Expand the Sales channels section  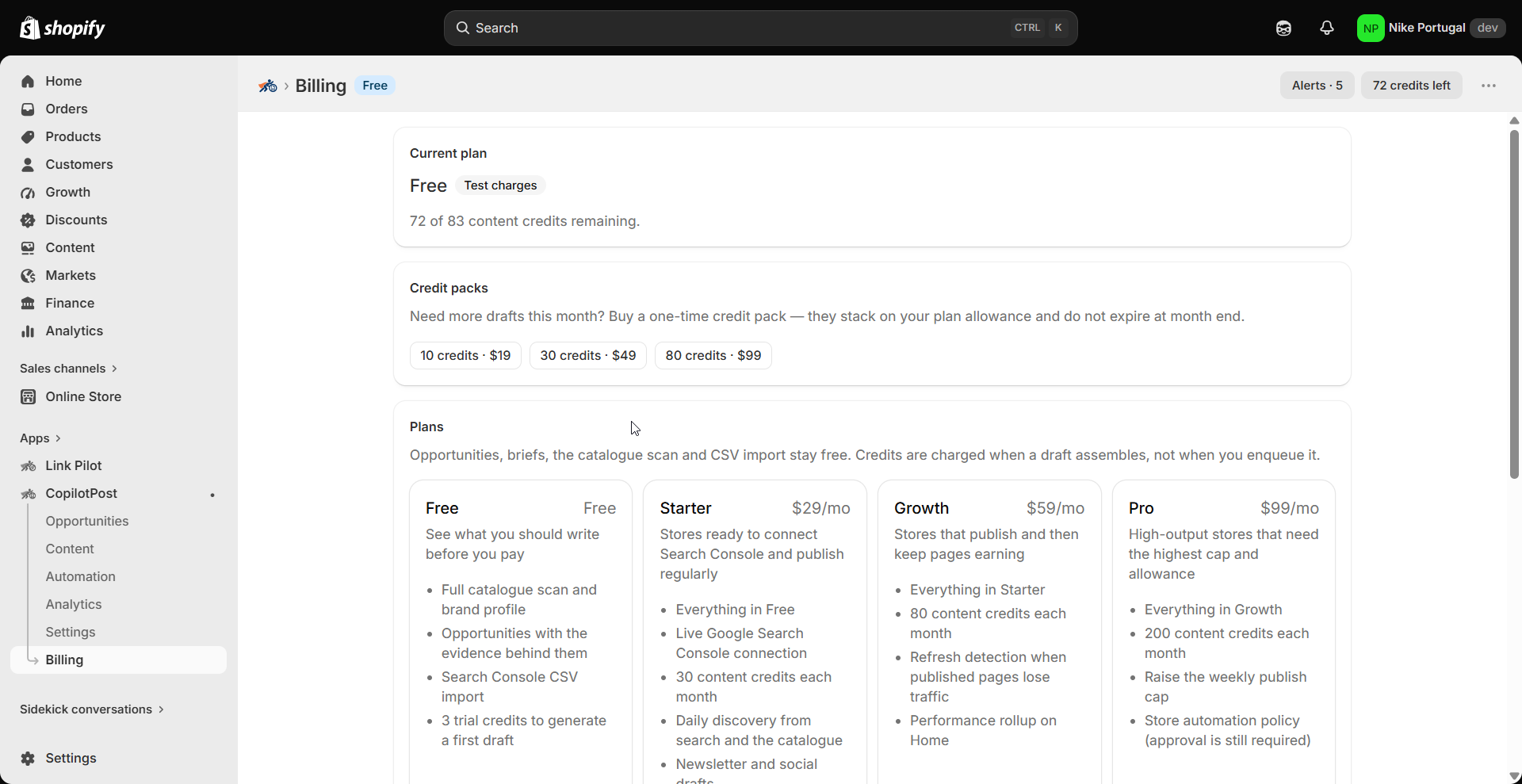69,369
